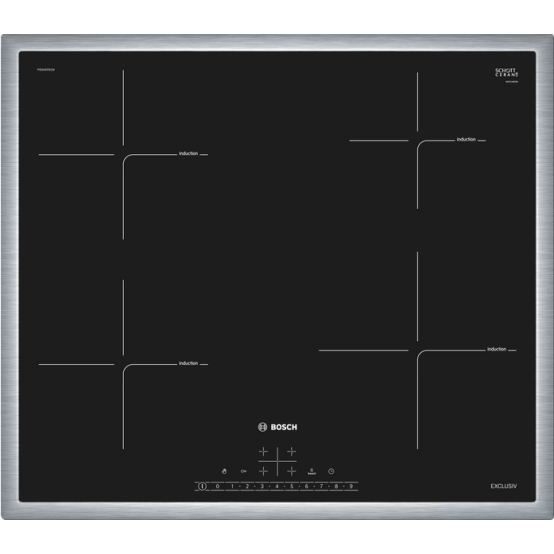The image size is (554, 554).
Task: Set power level to 0 on slider
Action: (217, 486)
